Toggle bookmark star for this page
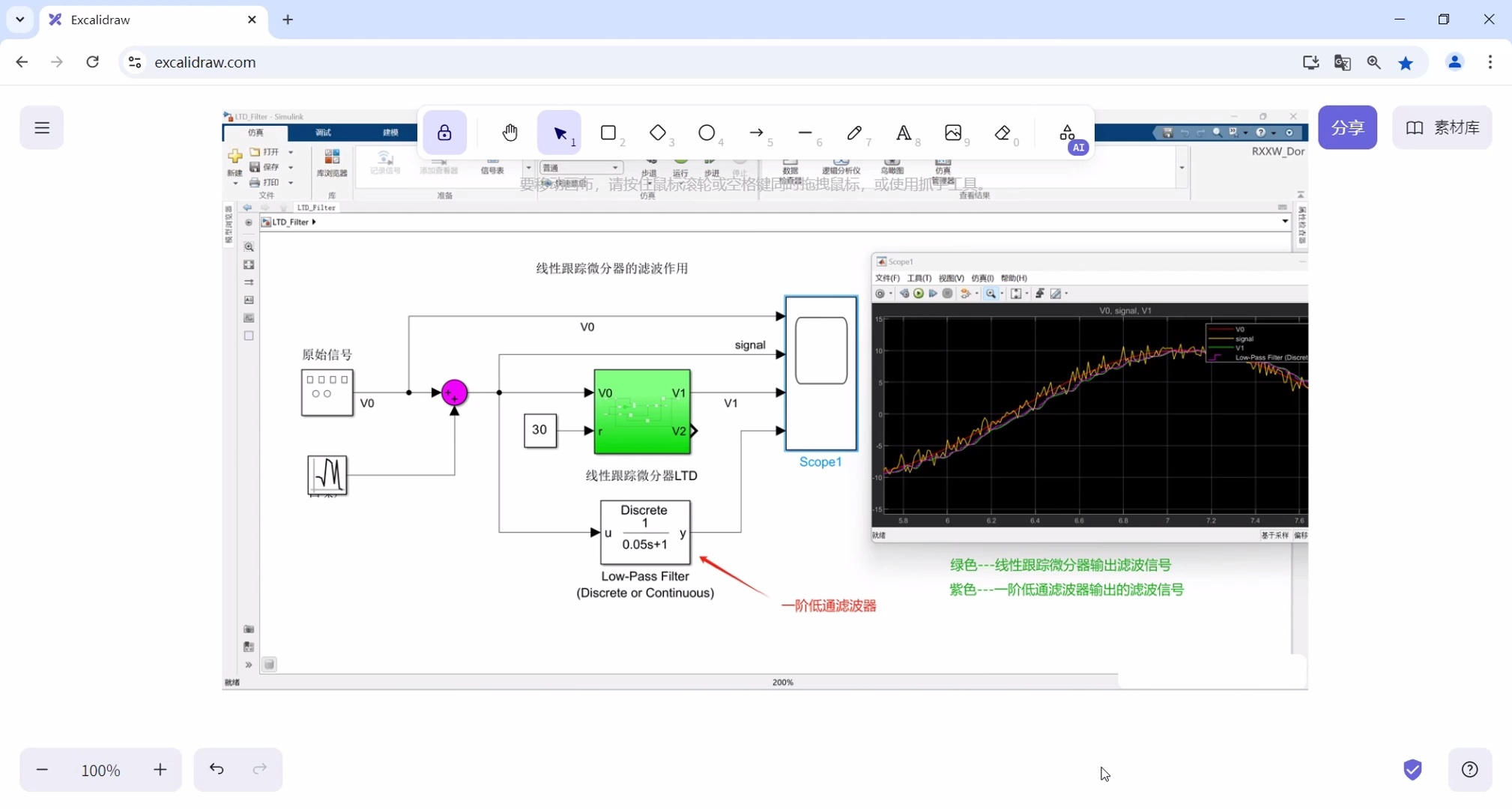1512x809 pixels. coord(1406,62)
